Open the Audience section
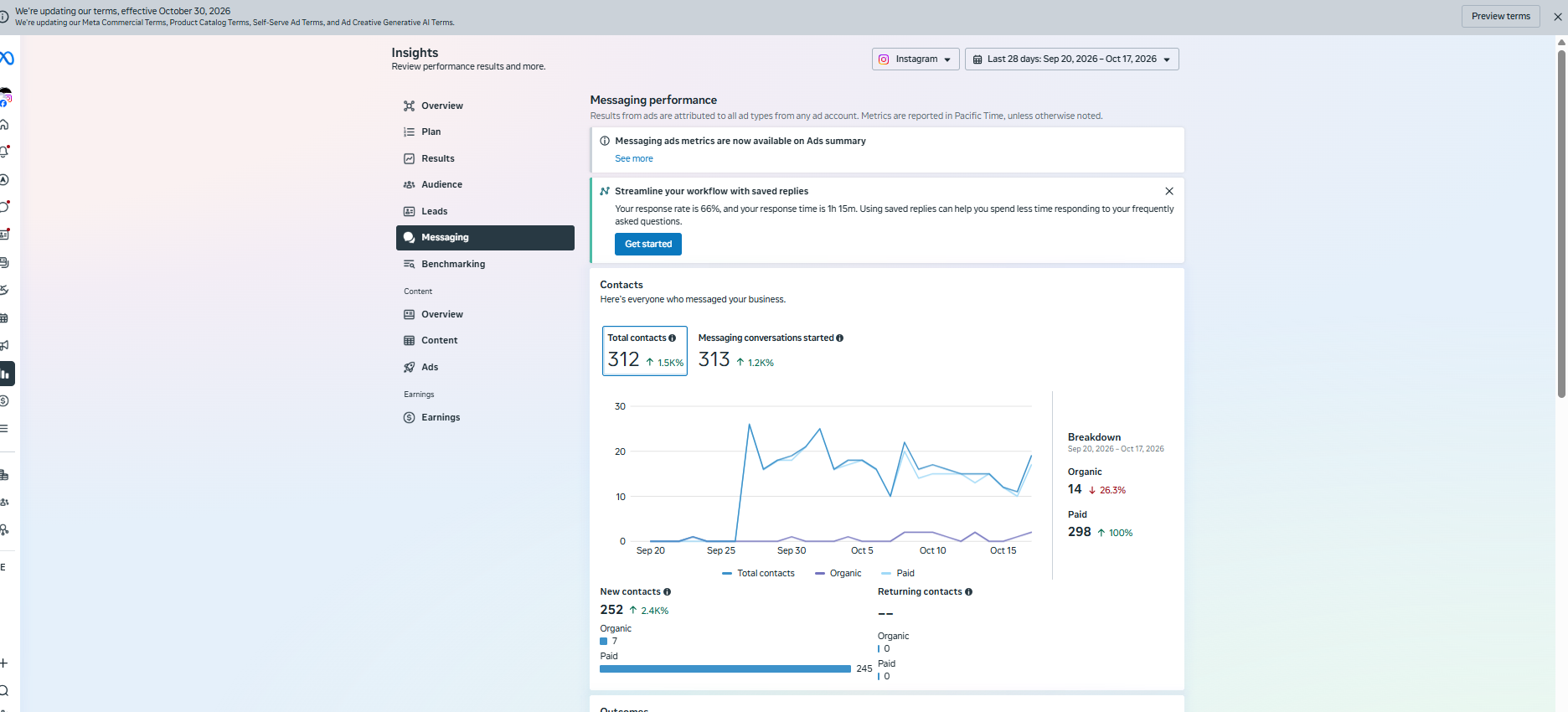This screenshot has height=712, width=1568. [485, 184]
